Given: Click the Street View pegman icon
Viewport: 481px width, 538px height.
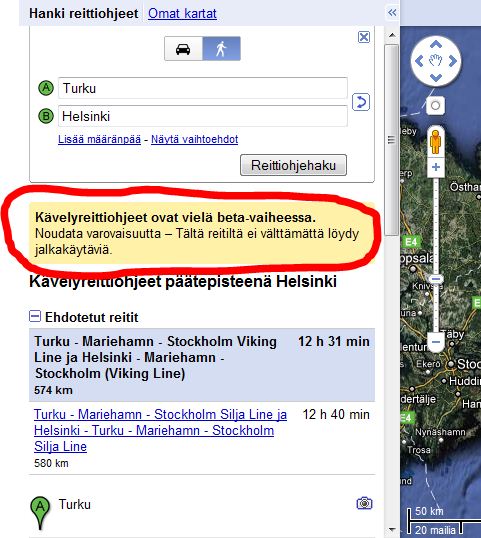Looking at the screenshot, I should pos(435,142).
